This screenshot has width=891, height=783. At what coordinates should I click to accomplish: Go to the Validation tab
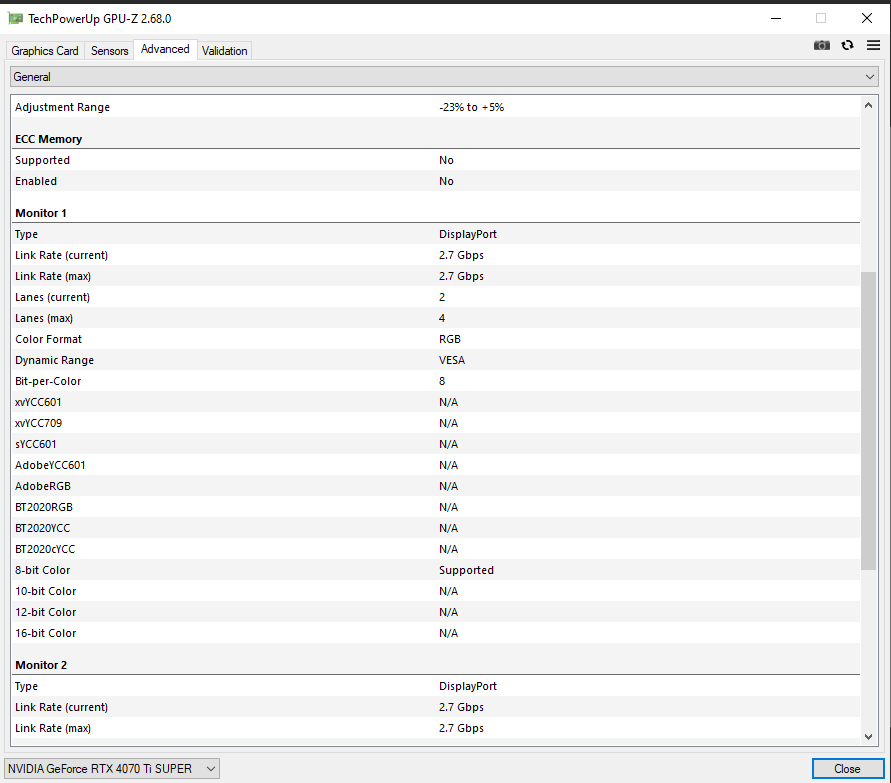[x=224, y=51]
